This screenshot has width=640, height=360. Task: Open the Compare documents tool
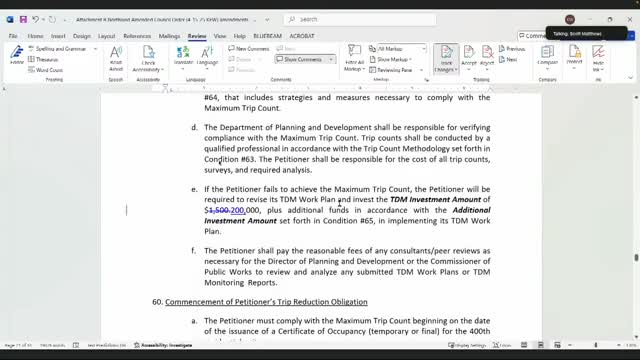pos(547,58)
